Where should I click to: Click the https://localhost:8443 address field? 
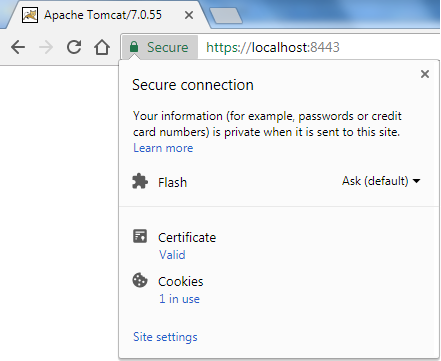[318, 47]
